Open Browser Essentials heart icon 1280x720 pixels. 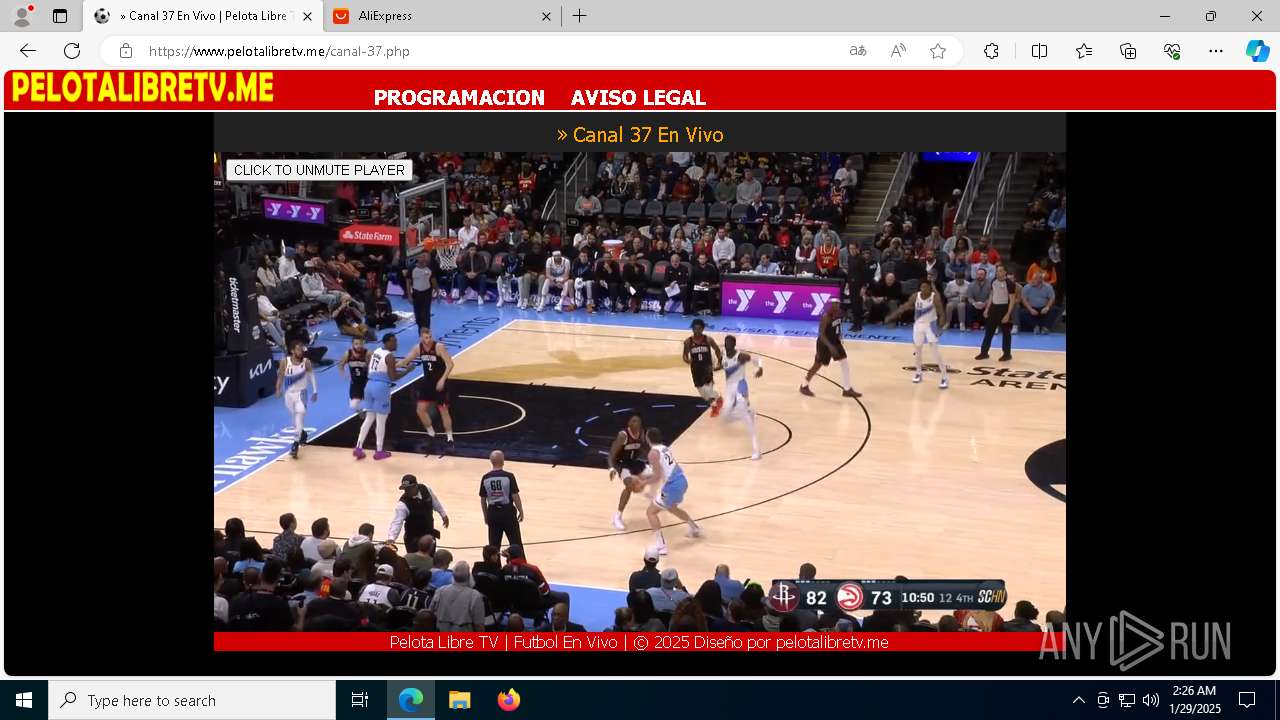pos(1172,51)
